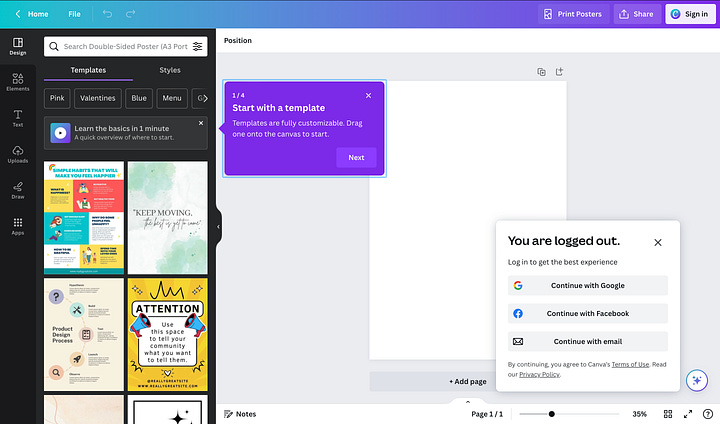Expand the page thumbnails chevron
Viewport: 720px width, 424px height.
(467, 402)
